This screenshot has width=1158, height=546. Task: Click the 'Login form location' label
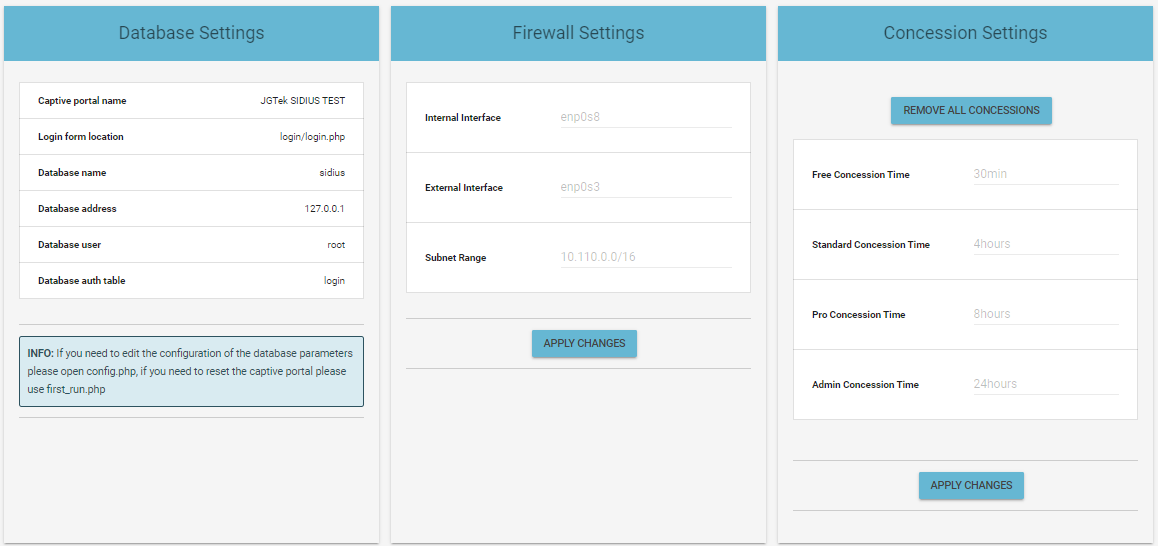coord(80,137)
